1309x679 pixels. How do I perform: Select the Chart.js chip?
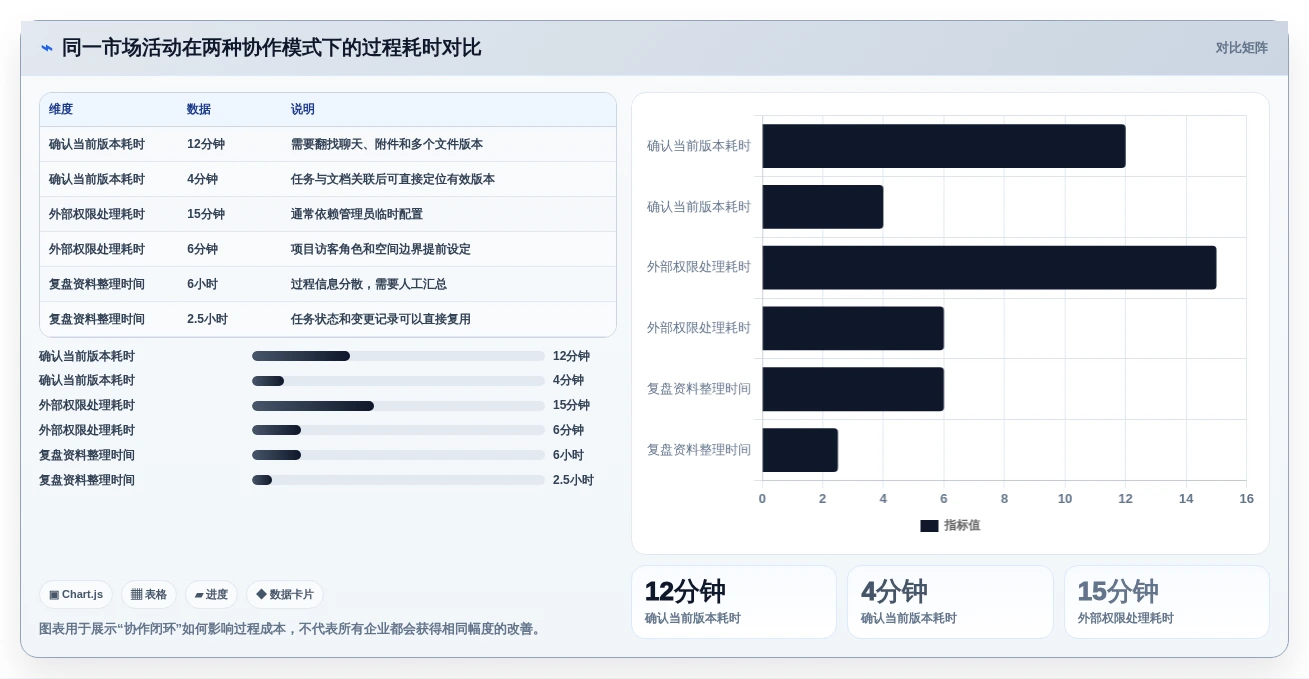click(76, 595)
